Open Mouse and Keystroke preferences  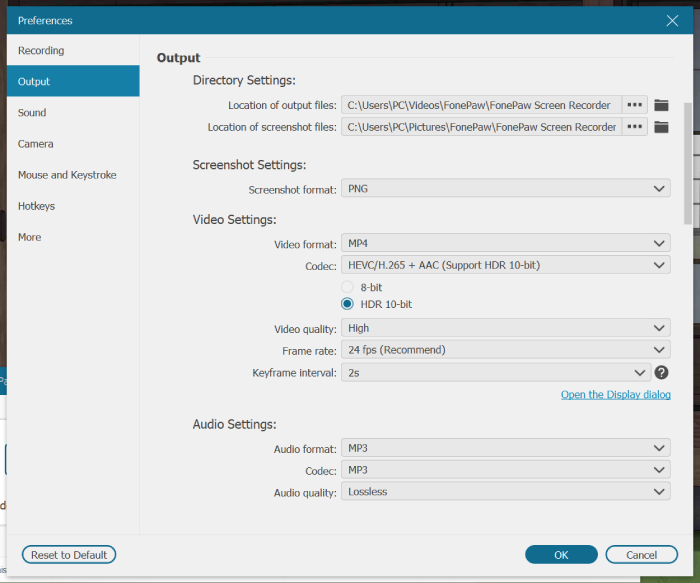73,175
